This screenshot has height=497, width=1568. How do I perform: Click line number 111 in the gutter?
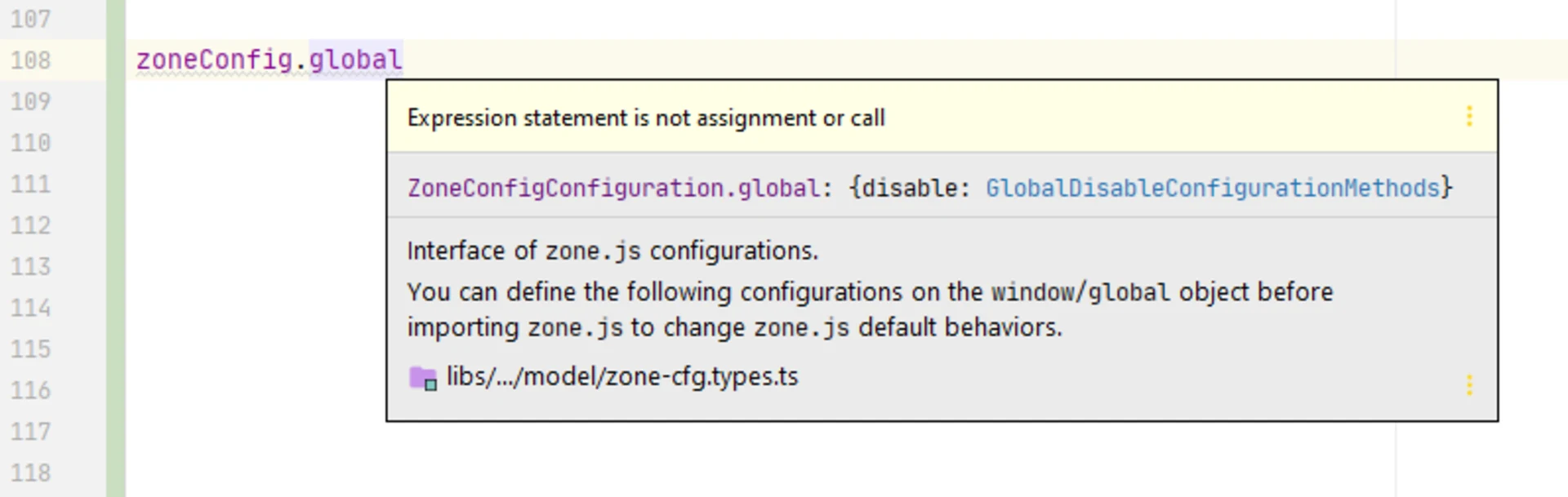pos(31,184)
